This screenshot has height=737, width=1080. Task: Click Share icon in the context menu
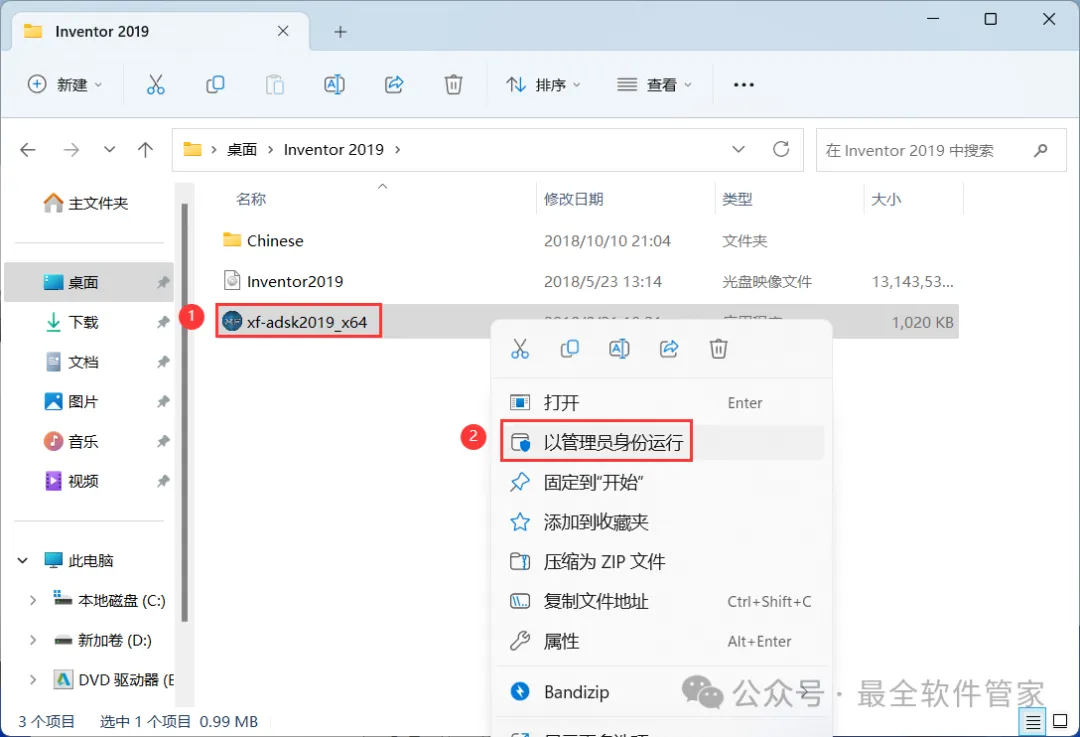[x=669, y=349]
